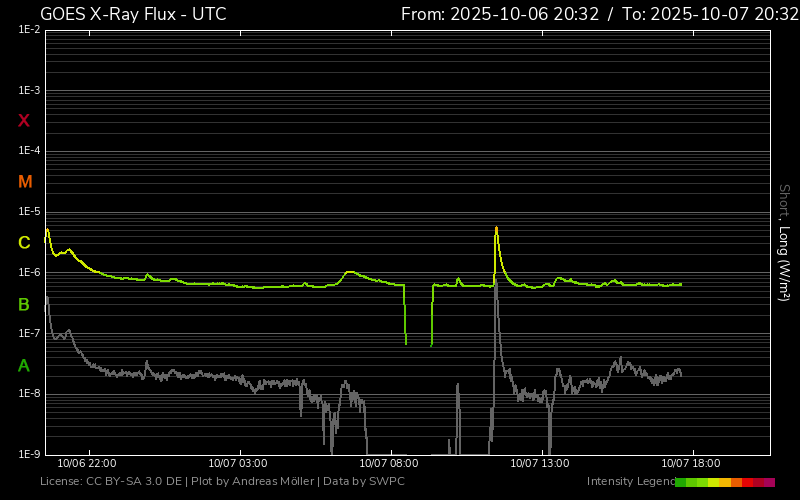
Task: Click the green A flare class letter
Action: 23,365
